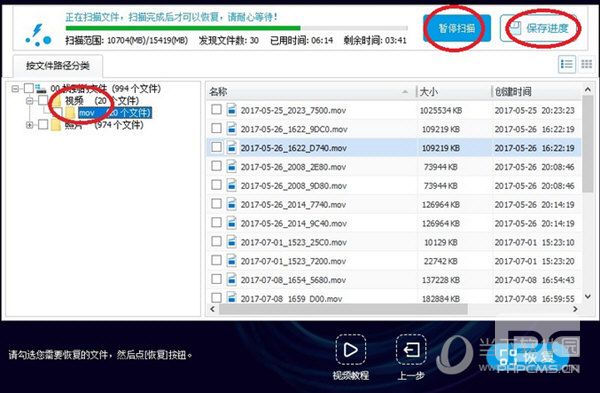Screen dimensions: 600x393
Task: Check box for 2017-05-26_2008_2E80.mov
Action: point(216,166)
